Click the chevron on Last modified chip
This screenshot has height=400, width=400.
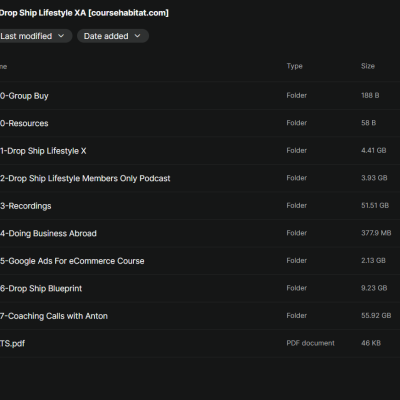point(61,36)
